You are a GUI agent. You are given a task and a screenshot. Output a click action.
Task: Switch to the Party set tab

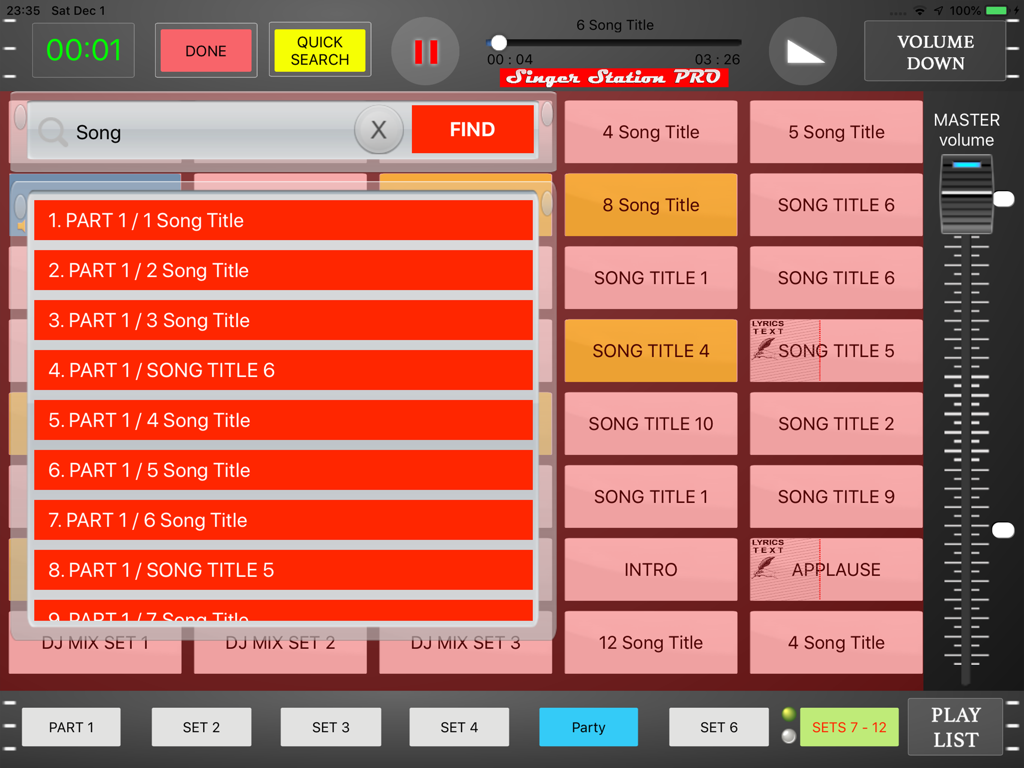click(x=588, y=727)
